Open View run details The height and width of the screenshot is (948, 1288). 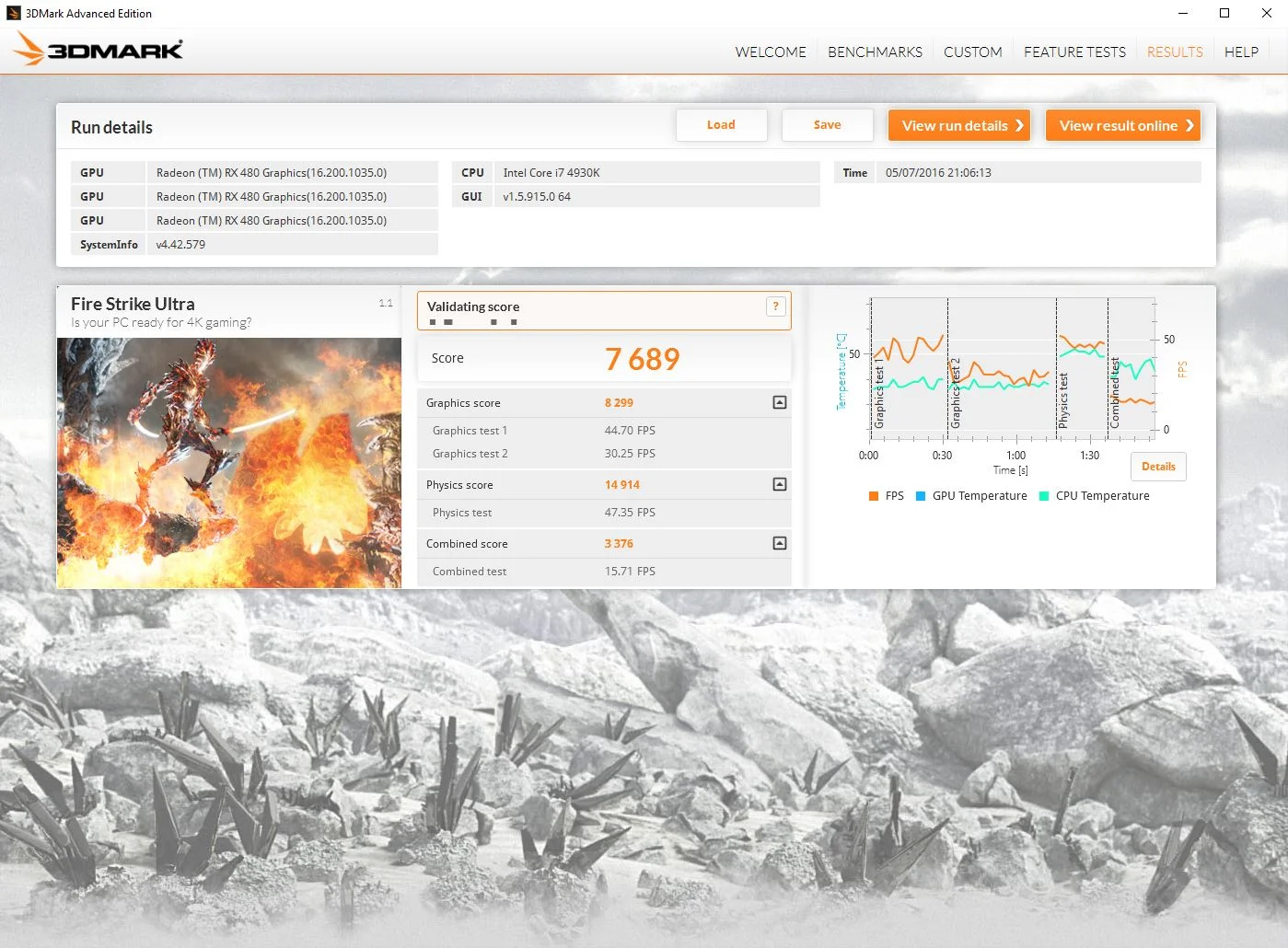tap(959, 125)
